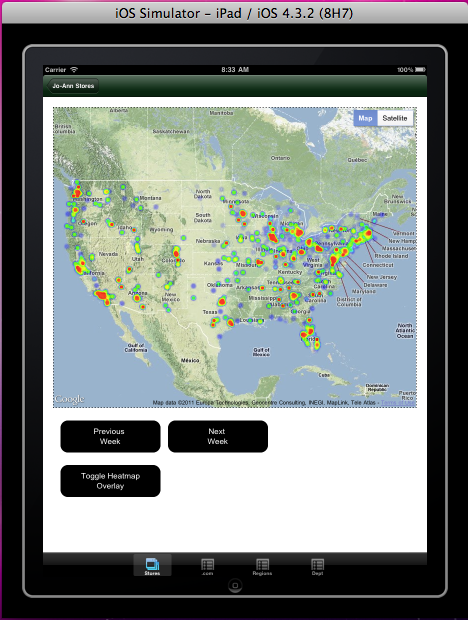Switch map to Satellite view
Screen dimensions: 468x620
pos(395,118)
